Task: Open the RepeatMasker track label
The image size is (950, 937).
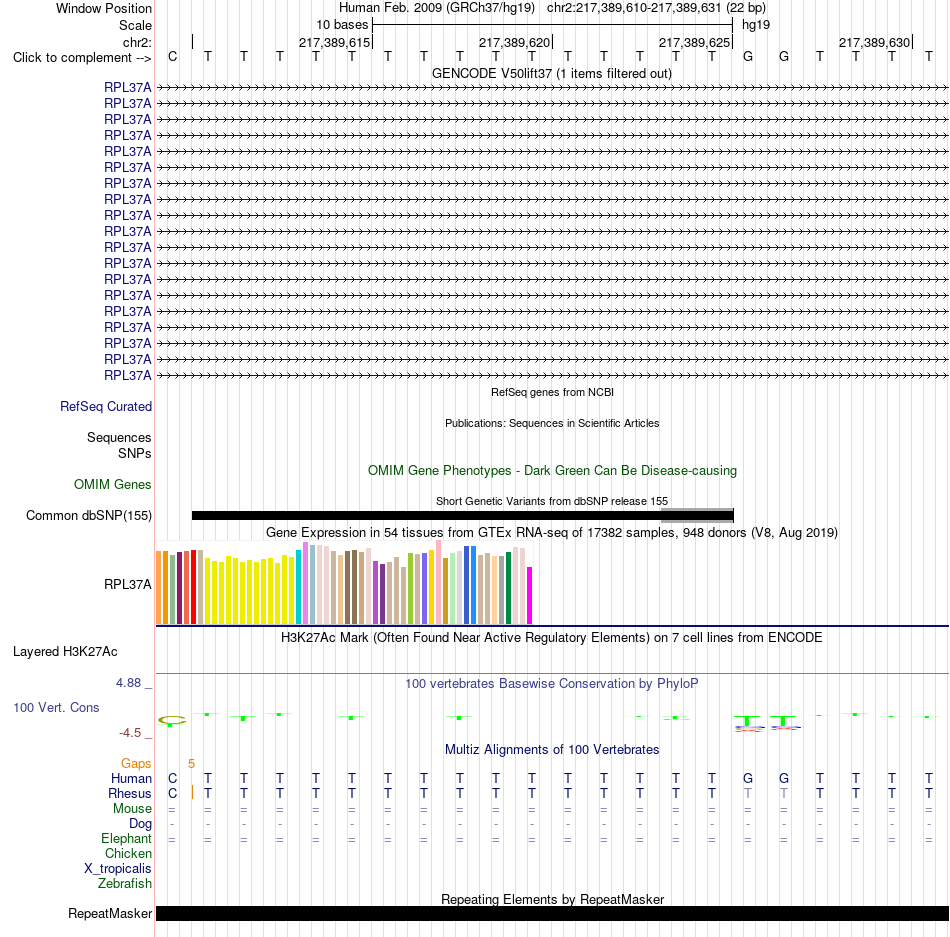Action: 110,913
